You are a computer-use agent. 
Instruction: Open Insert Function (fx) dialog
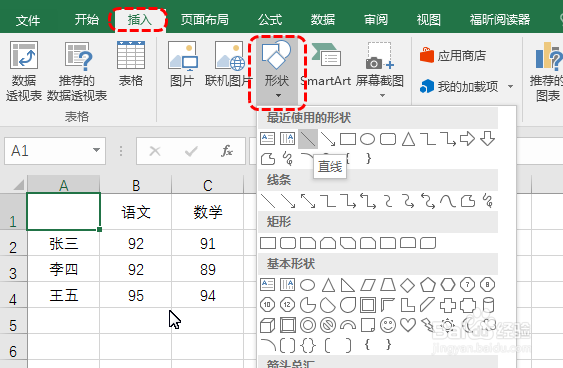227,151
